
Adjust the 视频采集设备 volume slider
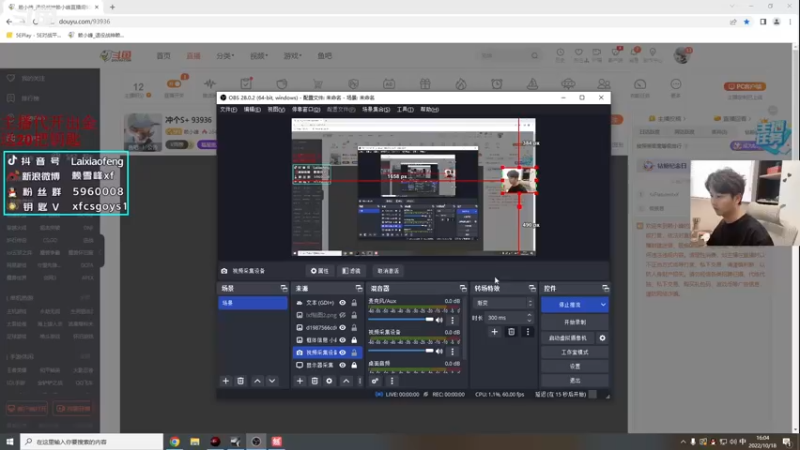pyautogui.click(x=401, y=351)
